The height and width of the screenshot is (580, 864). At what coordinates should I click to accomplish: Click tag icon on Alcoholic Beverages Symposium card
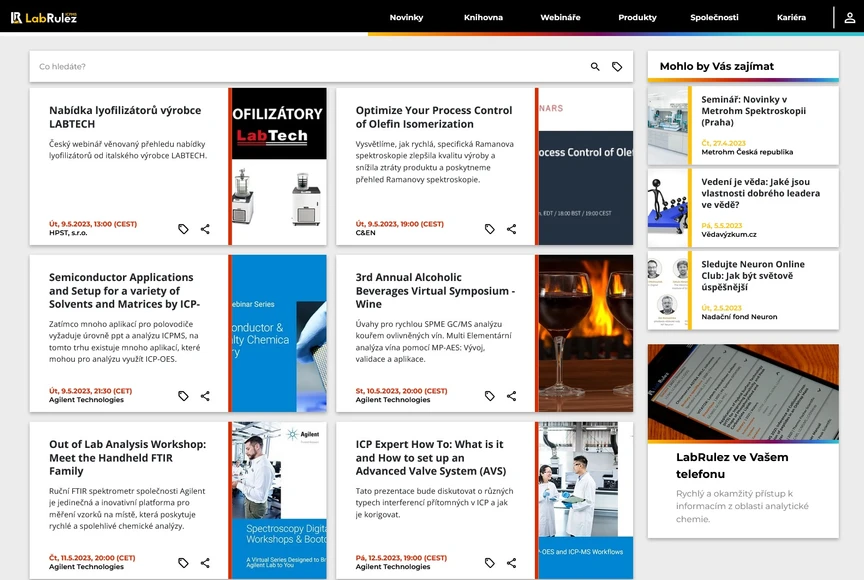[489, 396]
